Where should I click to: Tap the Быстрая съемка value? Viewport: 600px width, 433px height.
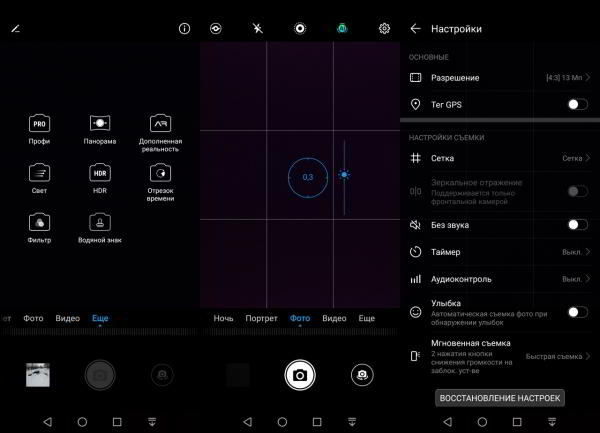pyautogui.click(x=554, y=356)
